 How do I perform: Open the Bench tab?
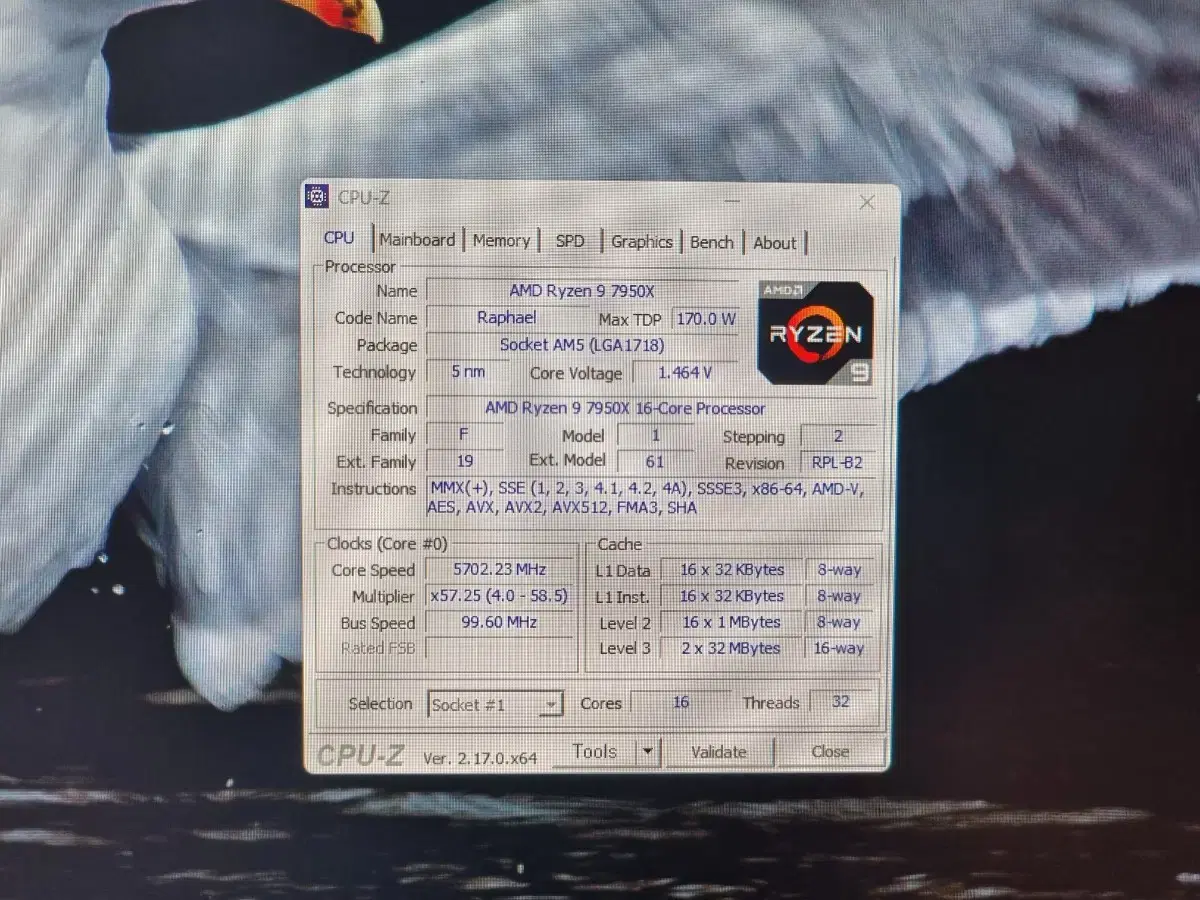[x=712, y=242]
